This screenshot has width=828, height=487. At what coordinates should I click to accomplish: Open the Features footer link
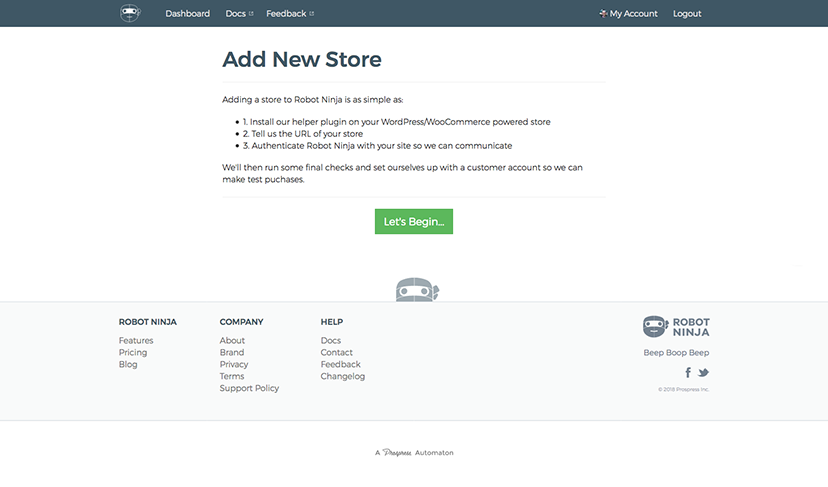pos(136,341)
